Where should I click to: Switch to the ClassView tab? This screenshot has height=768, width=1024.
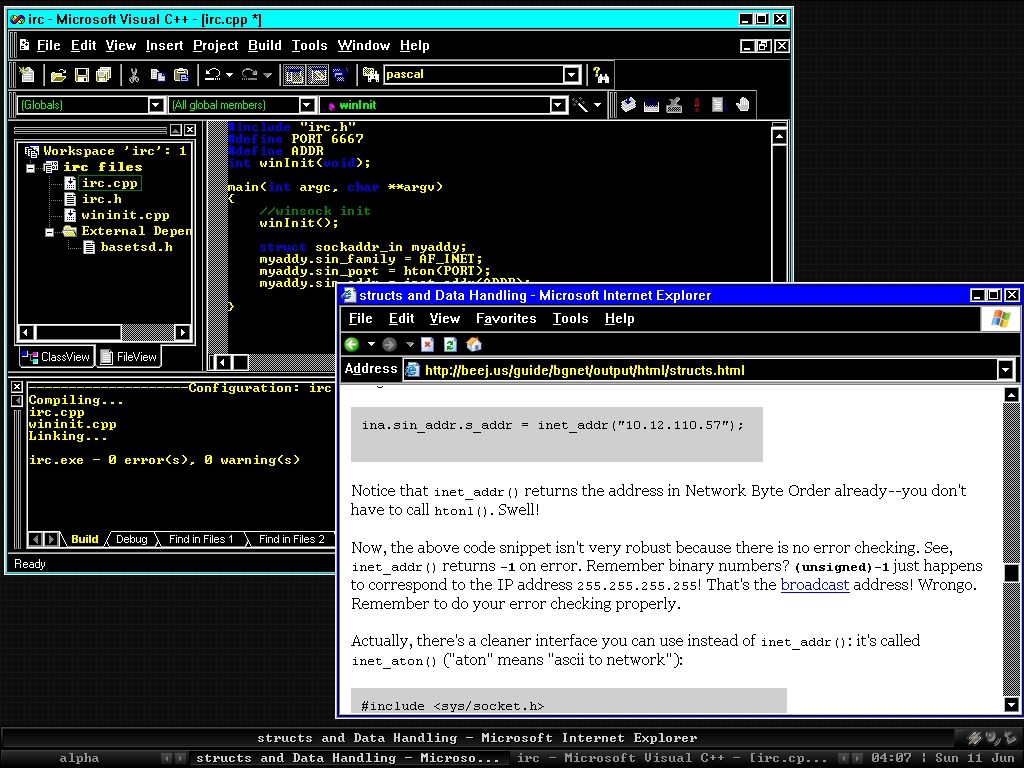click(56, 357)
